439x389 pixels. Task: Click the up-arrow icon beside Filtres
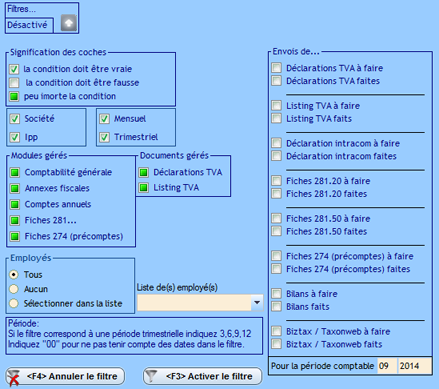pos(69,23)
